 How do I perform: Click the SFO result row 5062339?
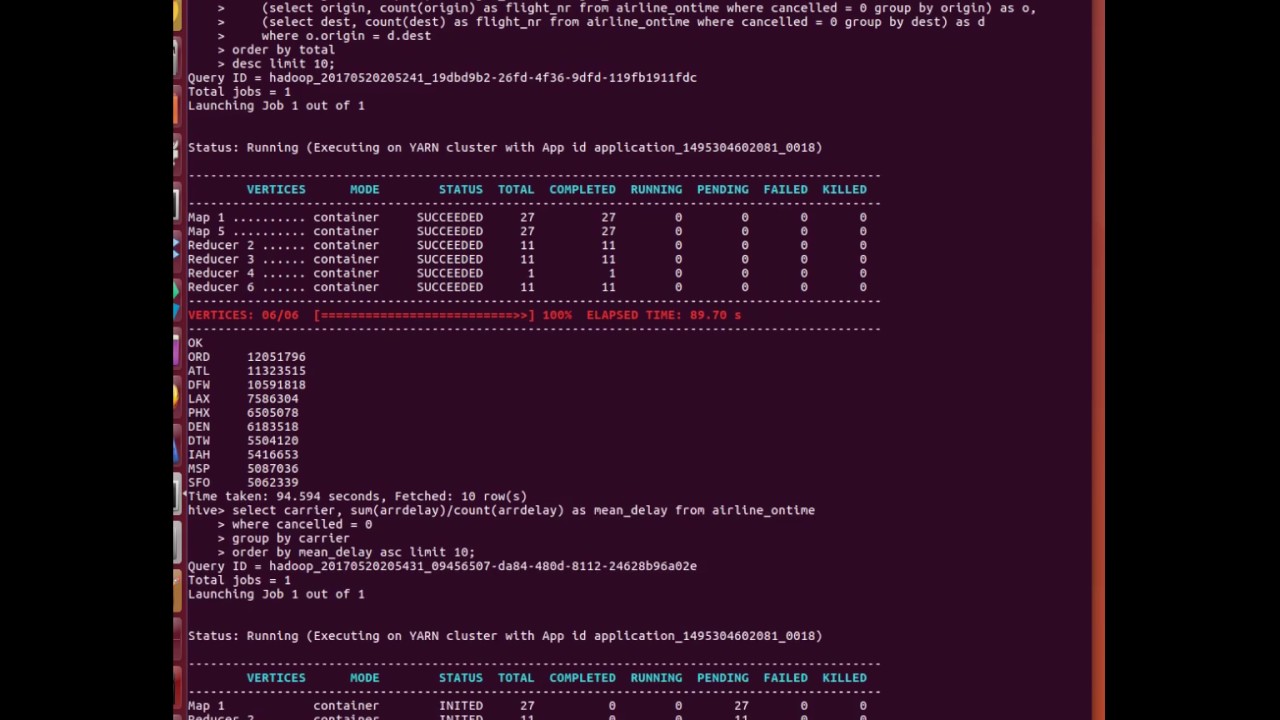click(243, 483)
